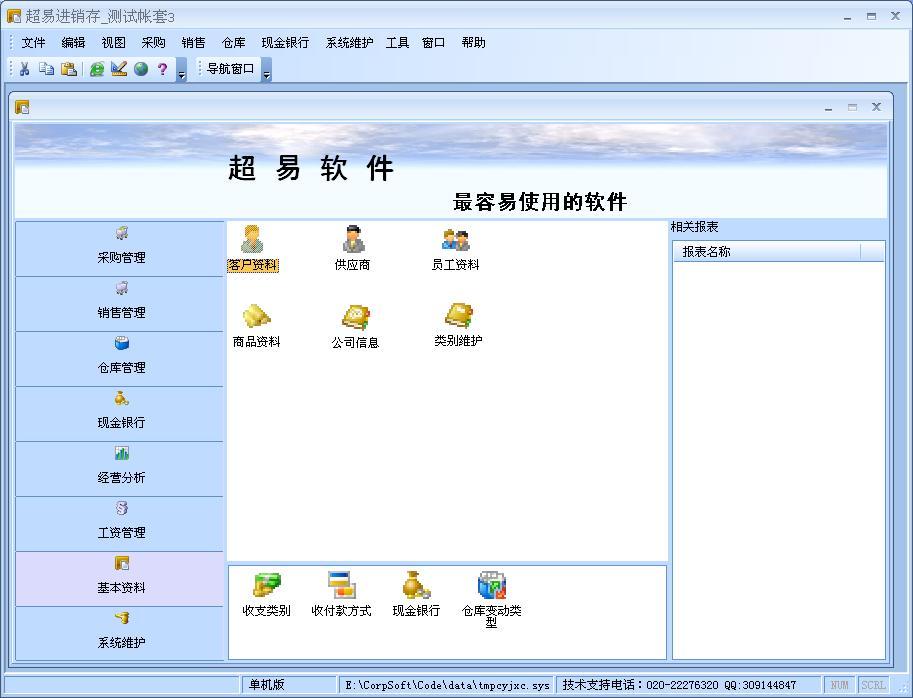913x698 pixels.
Task: Click the green refresh toolbar icon
Action: 97,69
